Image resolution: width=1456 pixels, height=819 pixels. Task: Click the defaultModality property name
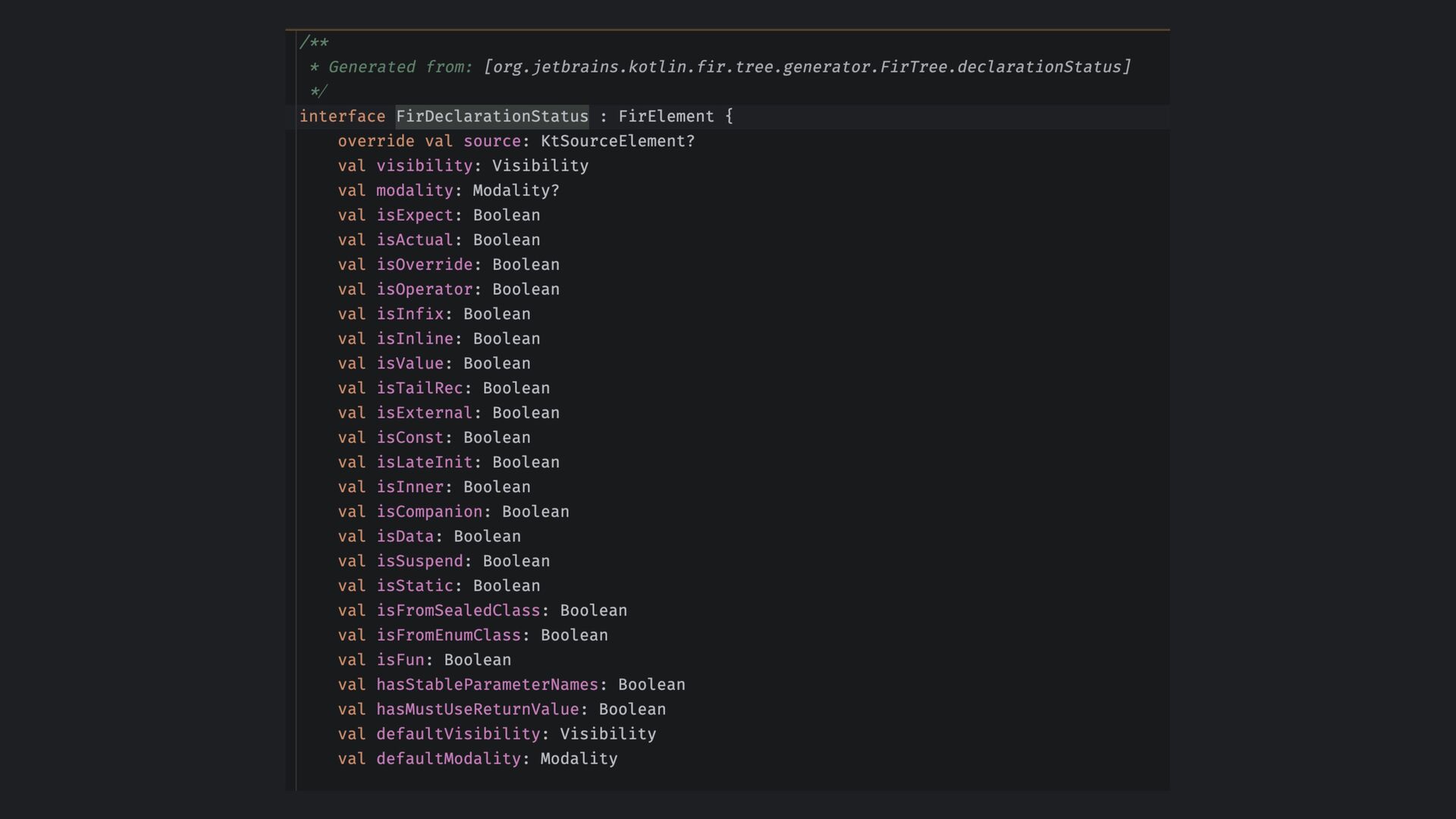[448, 759]
